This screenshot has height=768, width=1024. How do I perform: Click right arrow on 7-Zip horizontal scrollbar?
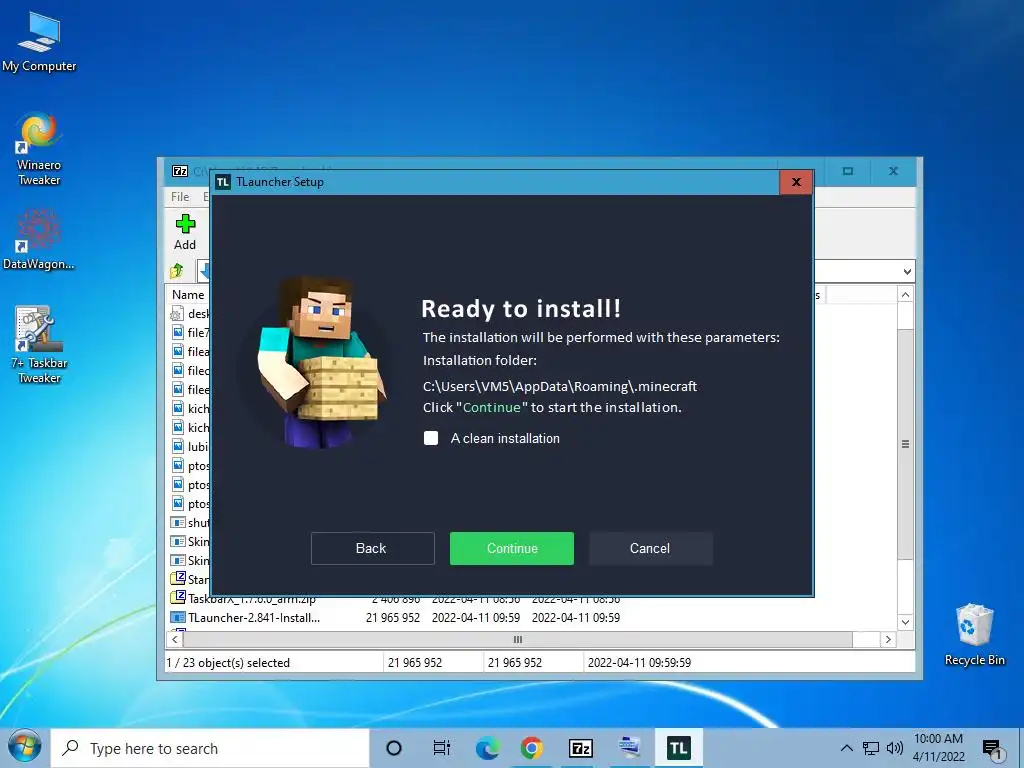click(888, 639)
